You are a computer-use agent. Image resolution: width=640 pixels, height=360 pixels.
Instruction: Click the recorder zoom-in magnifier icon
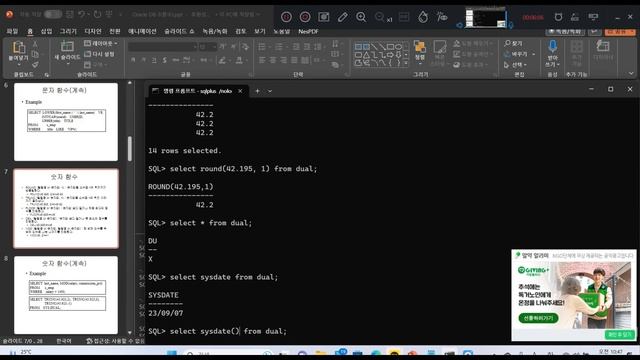pyautogui.click(x=361, y=17)
